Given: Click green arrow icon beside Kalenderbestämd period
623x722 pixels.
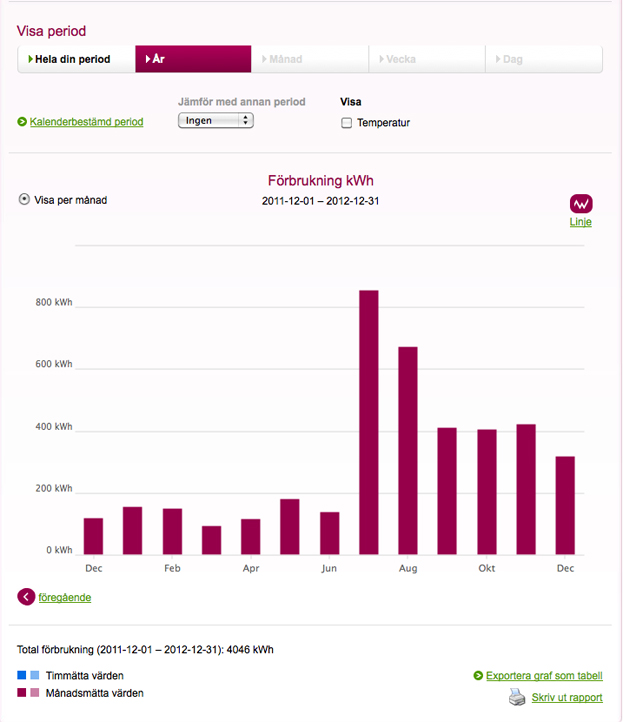Looking at the screenshot, I should click(22, 122).
